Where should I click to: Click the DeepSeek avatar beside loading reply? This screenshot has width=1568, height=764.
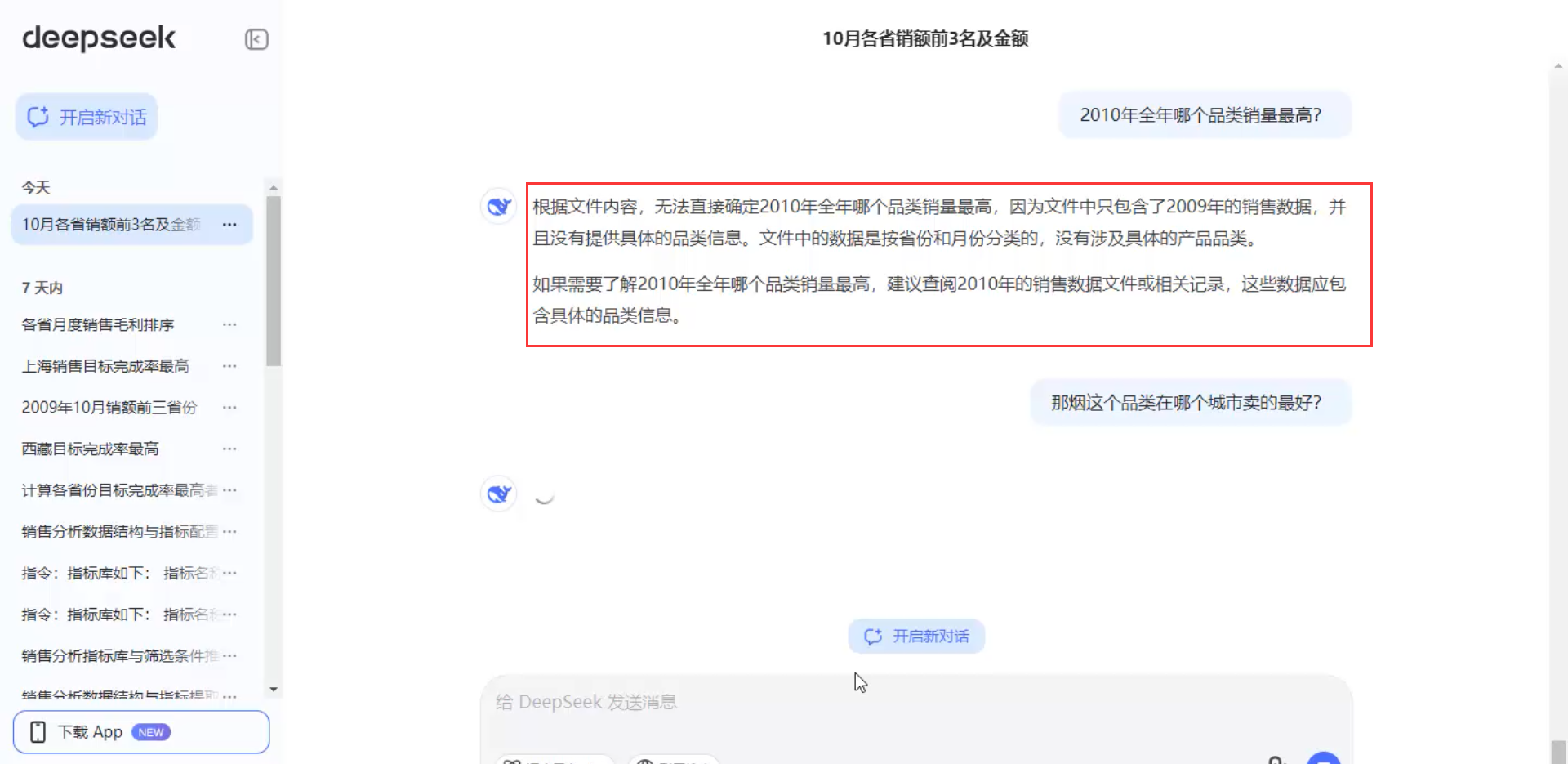coord(499,494)
